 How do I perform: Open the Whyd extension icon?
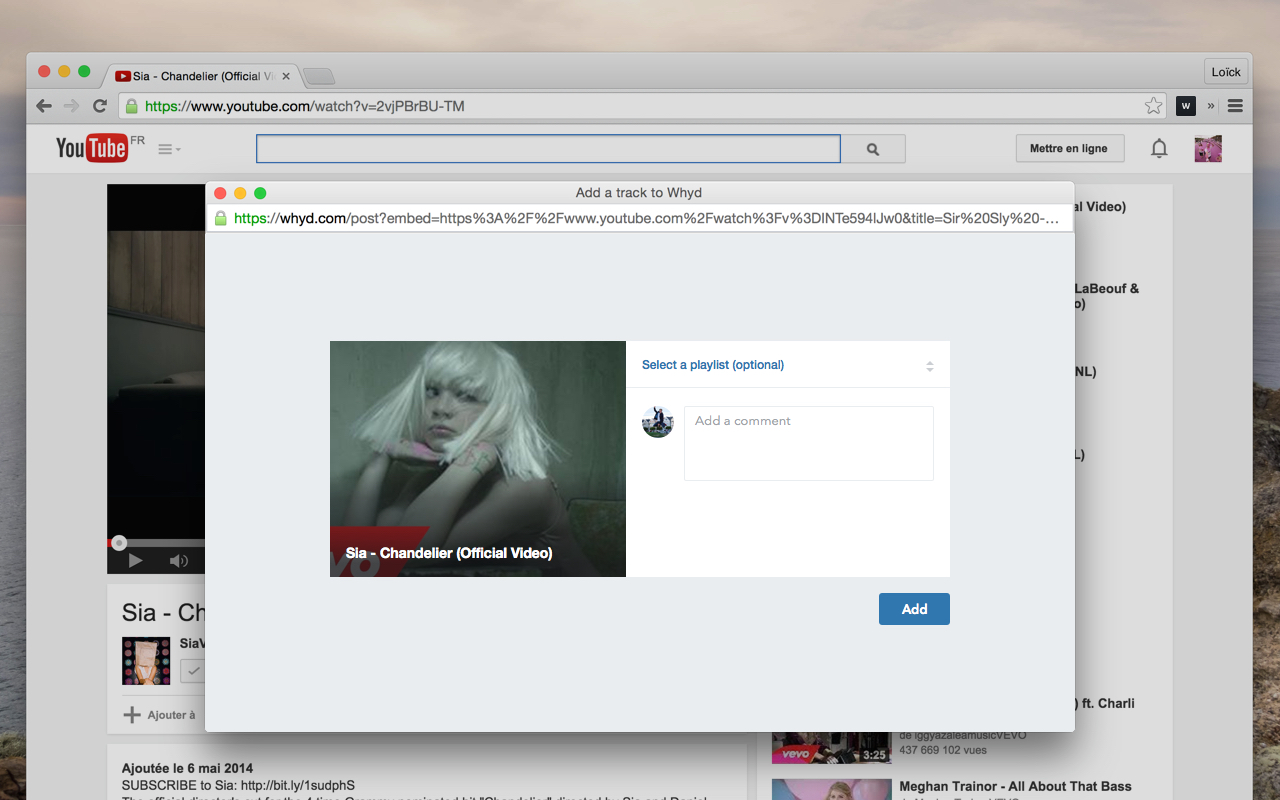click(x=1186, y=106)
